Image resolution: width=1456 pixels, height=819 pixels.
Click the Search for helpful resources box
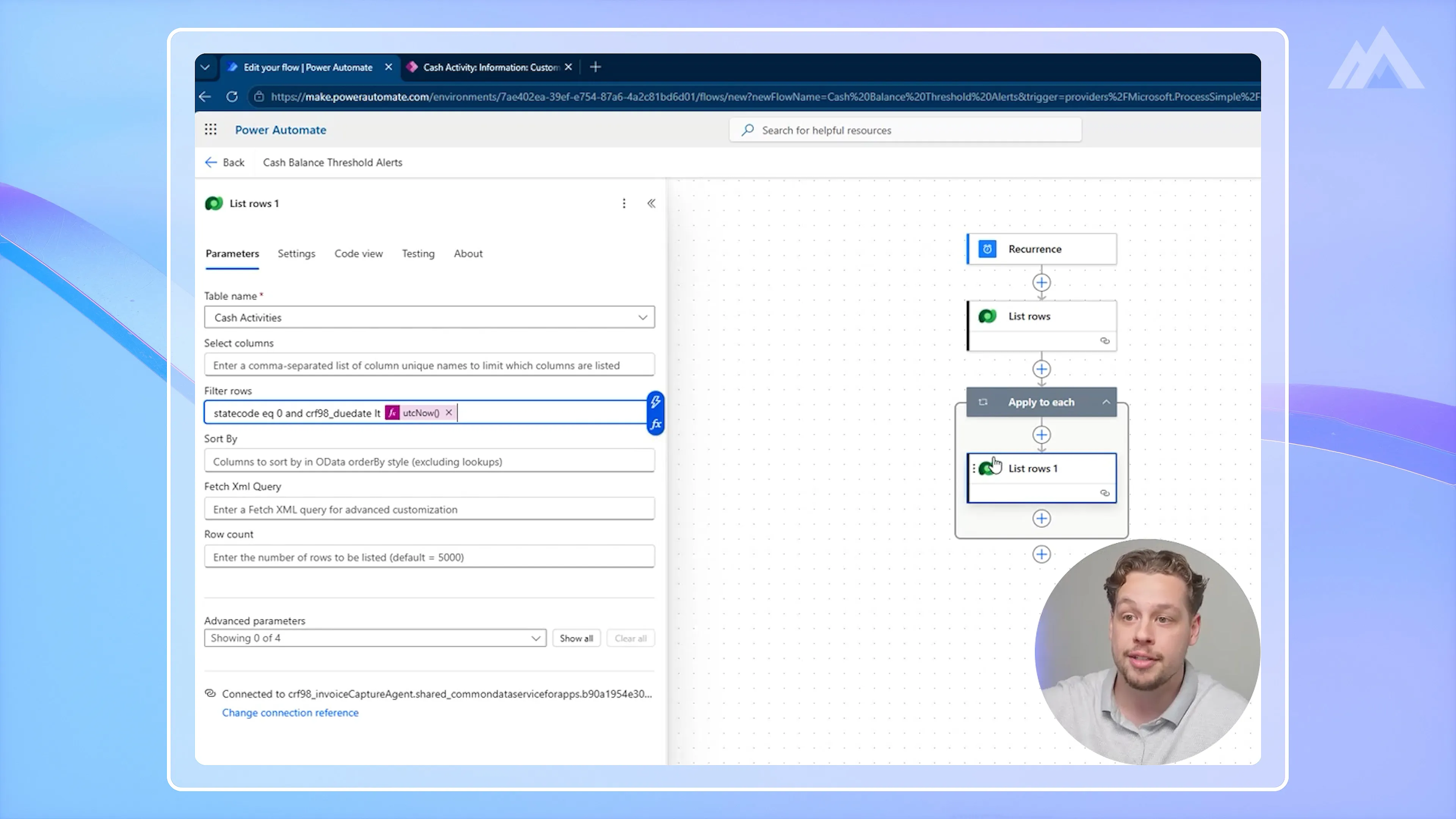[x=905, y=130]
